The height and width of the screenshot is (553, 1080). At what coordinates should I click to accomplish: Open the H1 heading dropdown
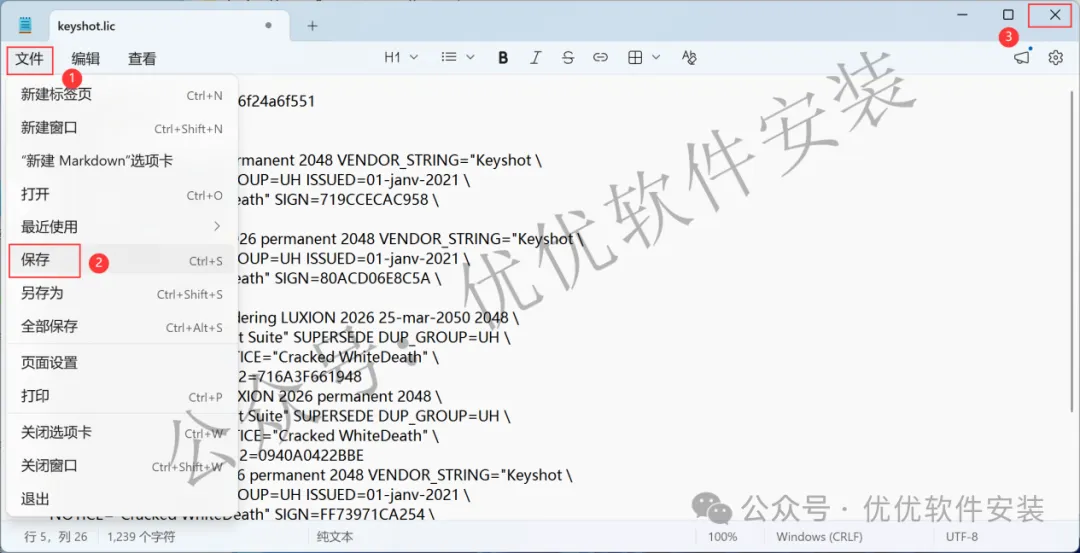coord(401,58)
